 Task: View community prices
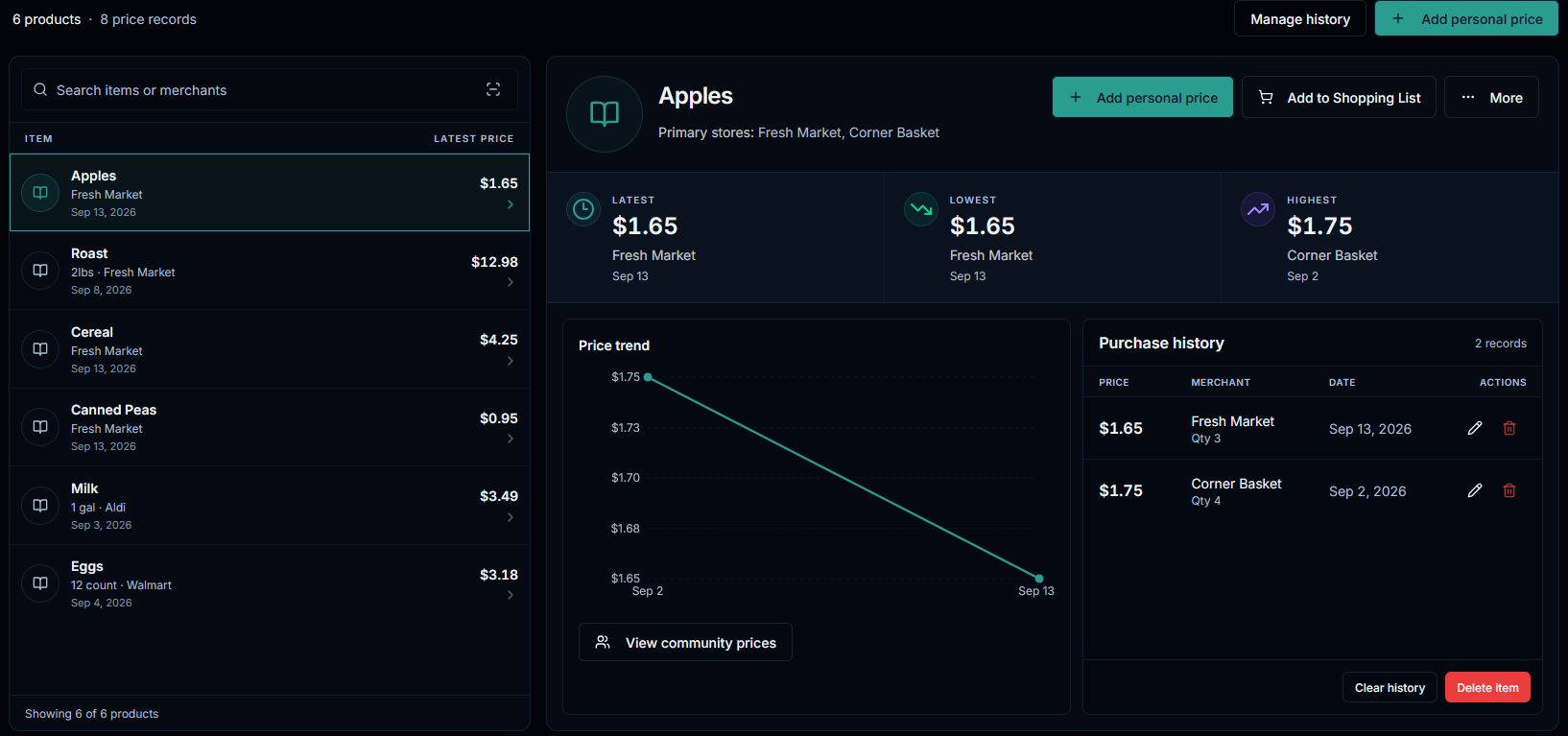pos(685,642)
